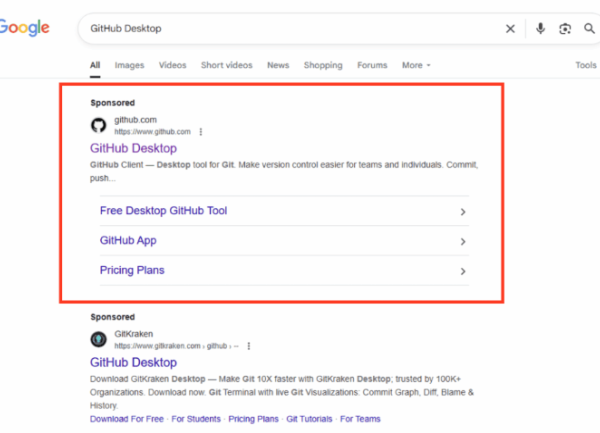Click the Google logo
600x433 pixels.
(24, 28)
